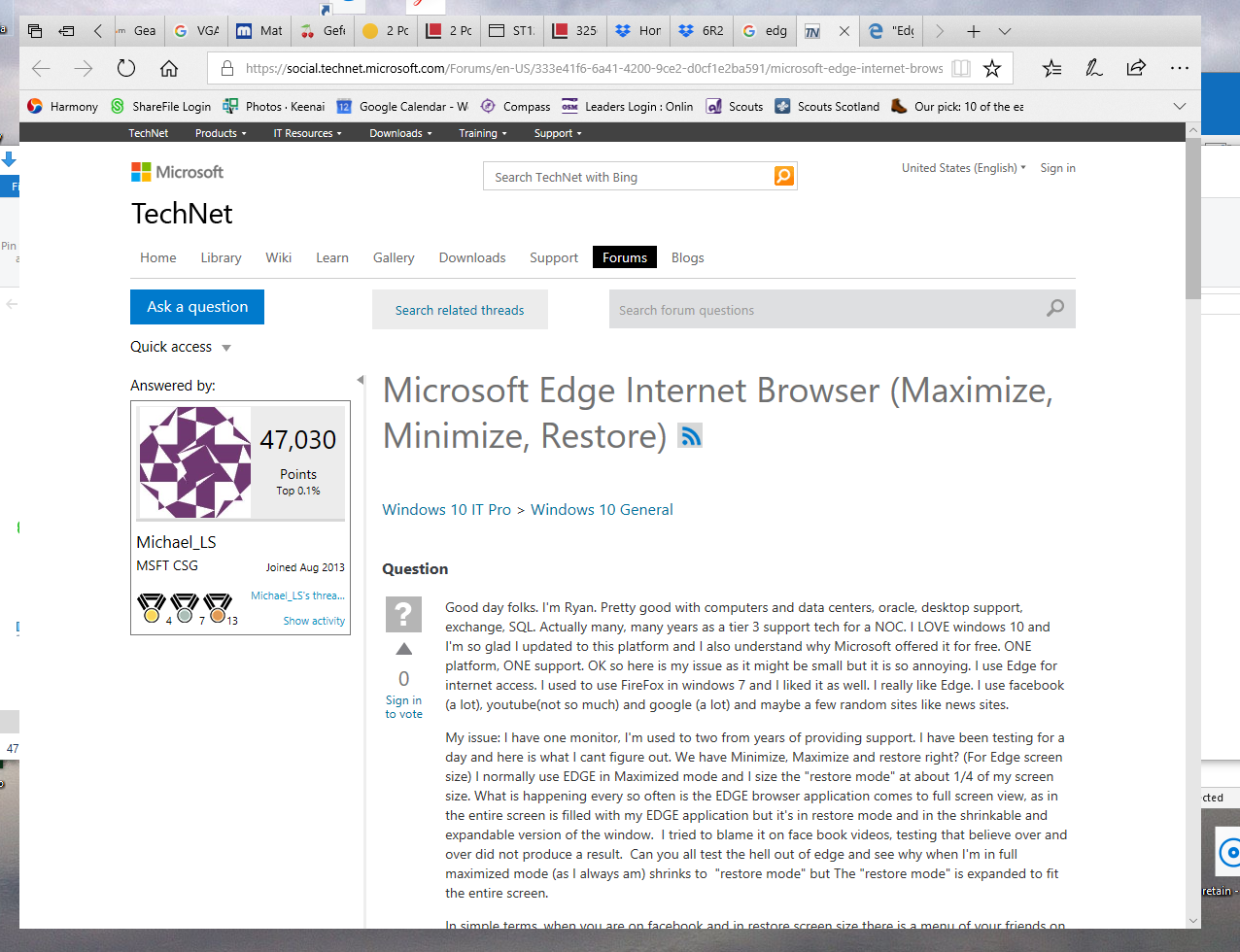Open the Wiki navigation item

(279, 257)
